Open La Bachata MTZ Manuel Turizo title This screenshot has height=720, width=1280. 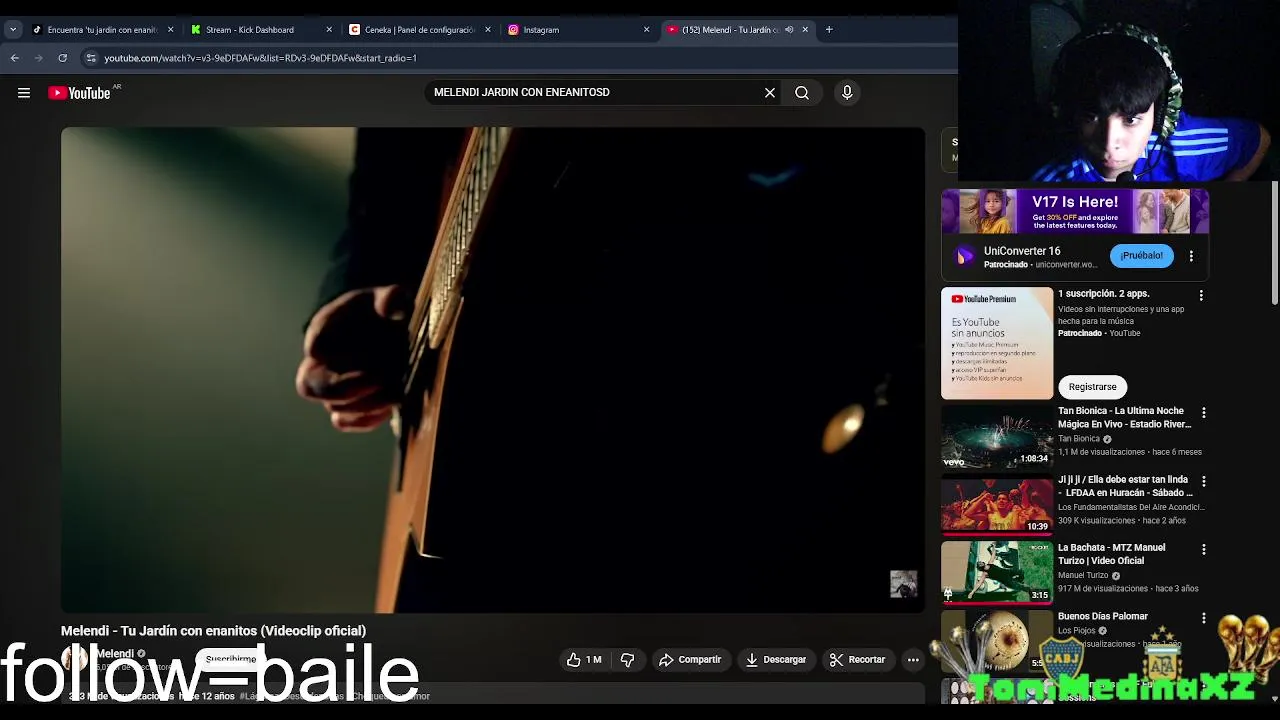1111,554
